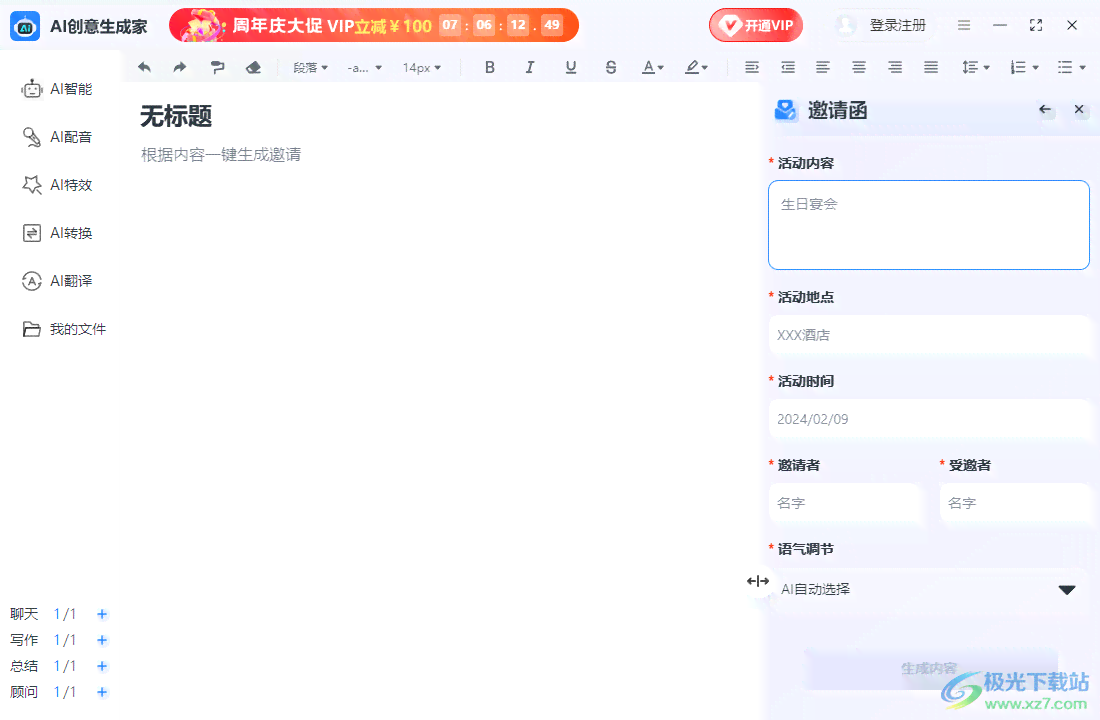Toggle italic formatting
Screen dimensions: 1100x720
tap(530, 67)
